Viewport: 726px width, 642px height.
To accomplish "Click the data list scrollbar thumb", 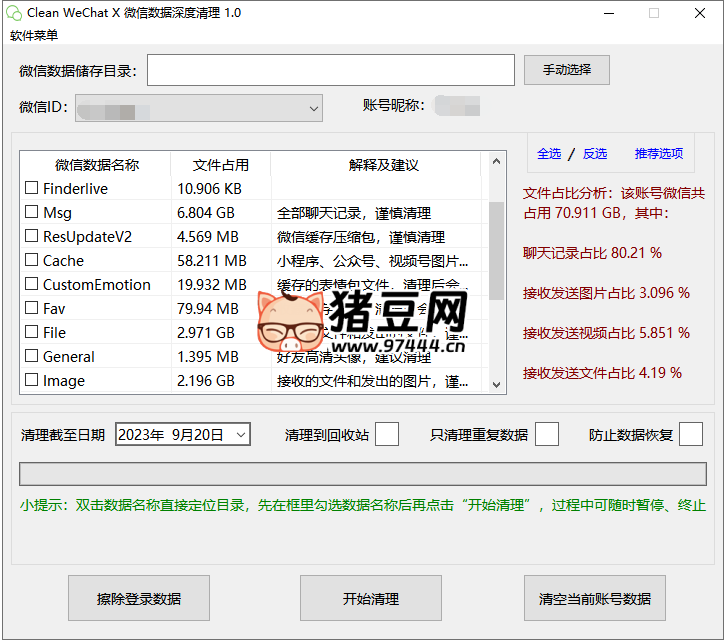I will coord(496,250).
